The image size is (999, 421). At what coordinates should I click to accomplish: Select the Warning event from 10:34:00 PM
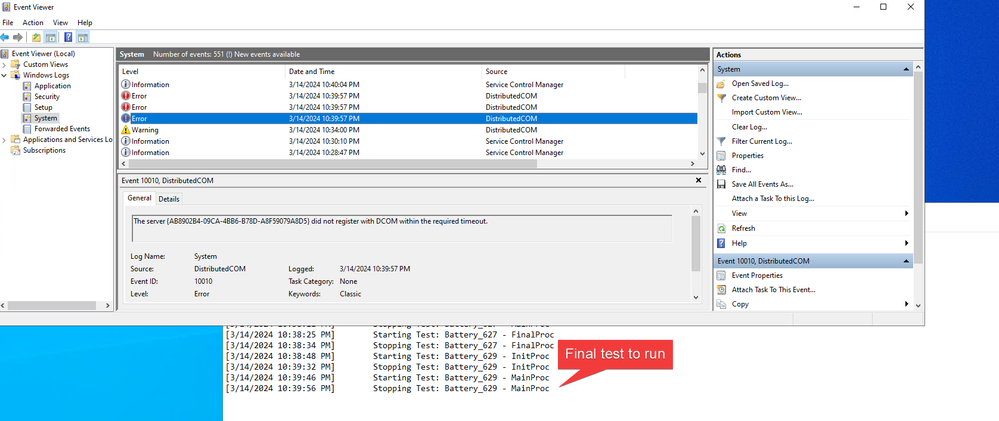point(300,129)
